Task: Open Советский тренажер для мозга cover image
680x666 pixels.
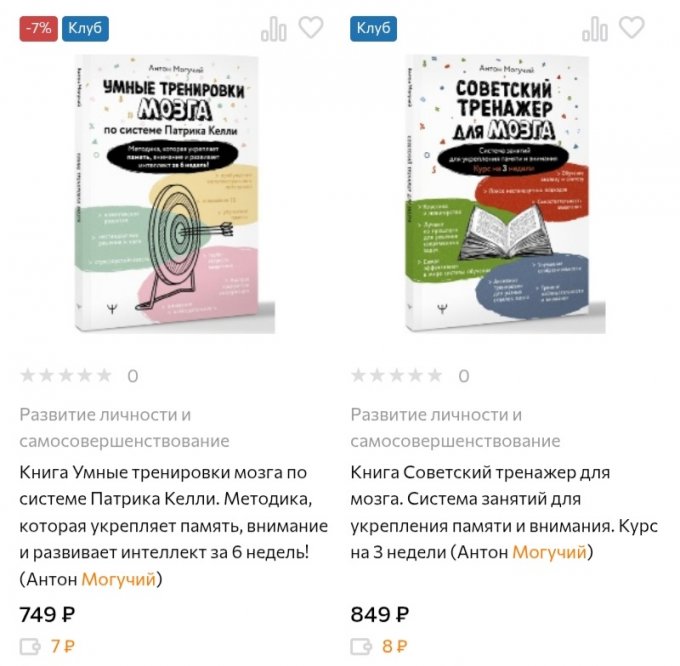Action: tap(505, 194)
